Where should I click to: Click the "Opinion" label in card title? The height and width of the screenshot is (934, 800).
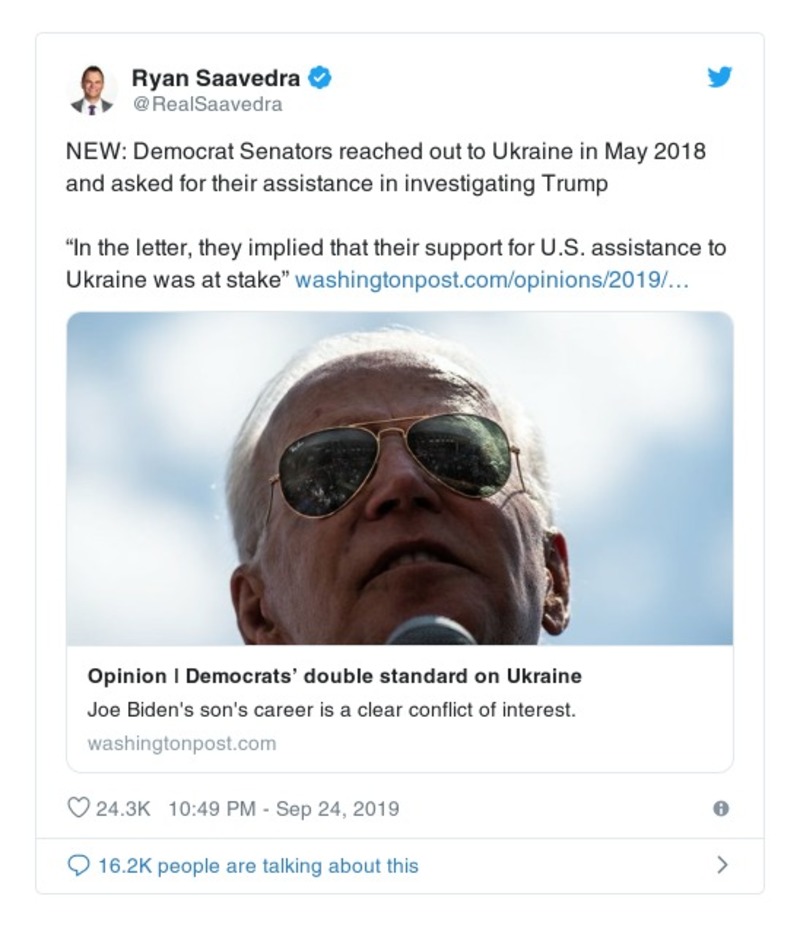point(125,676)
